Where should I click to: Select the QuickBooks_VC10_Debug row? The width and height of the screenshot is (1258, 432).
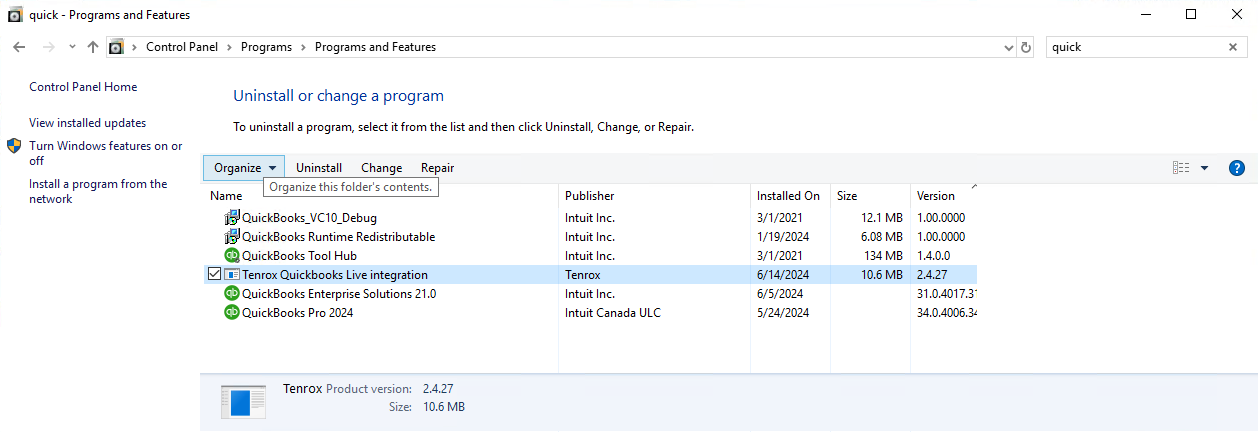pos(590,217)
